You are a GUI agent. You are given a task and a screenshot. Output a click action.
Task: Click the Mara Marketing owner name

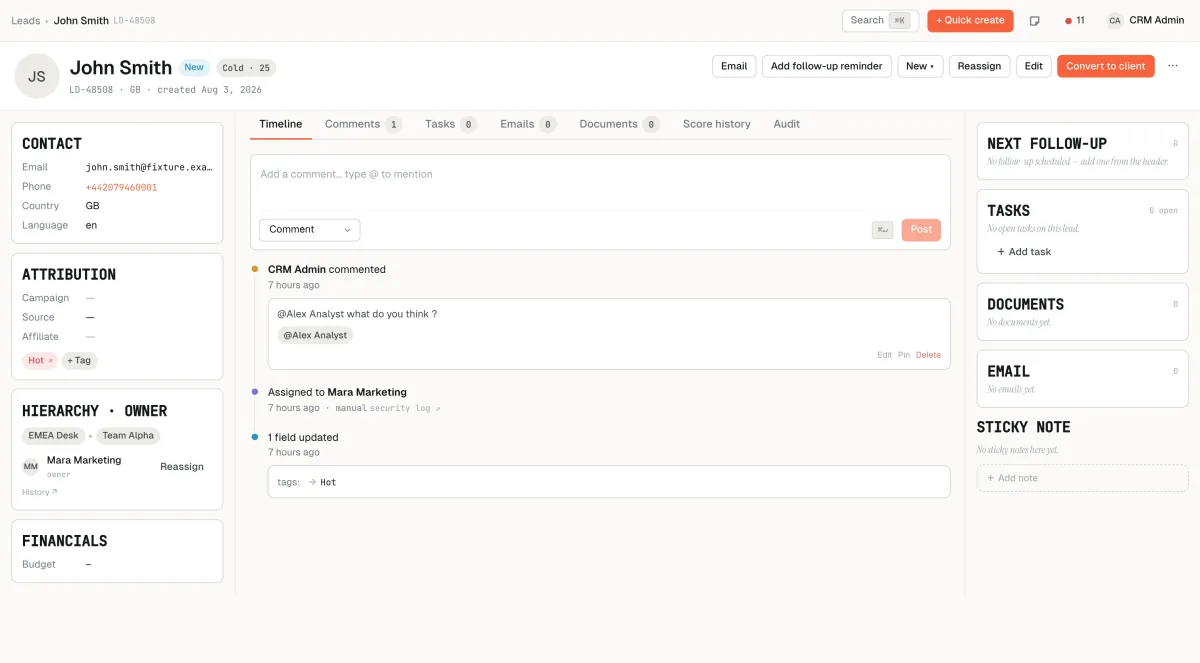[84, 461]
